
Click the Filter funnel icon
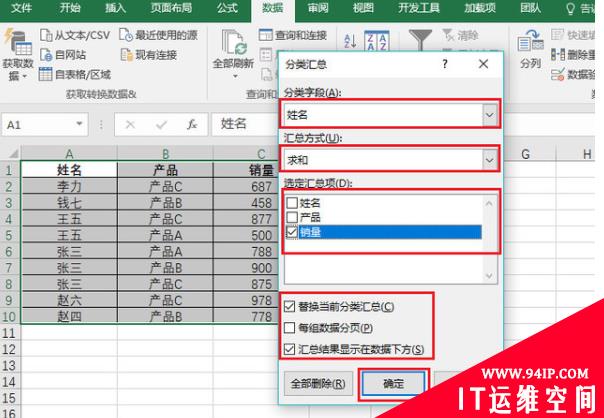(420, 40)
